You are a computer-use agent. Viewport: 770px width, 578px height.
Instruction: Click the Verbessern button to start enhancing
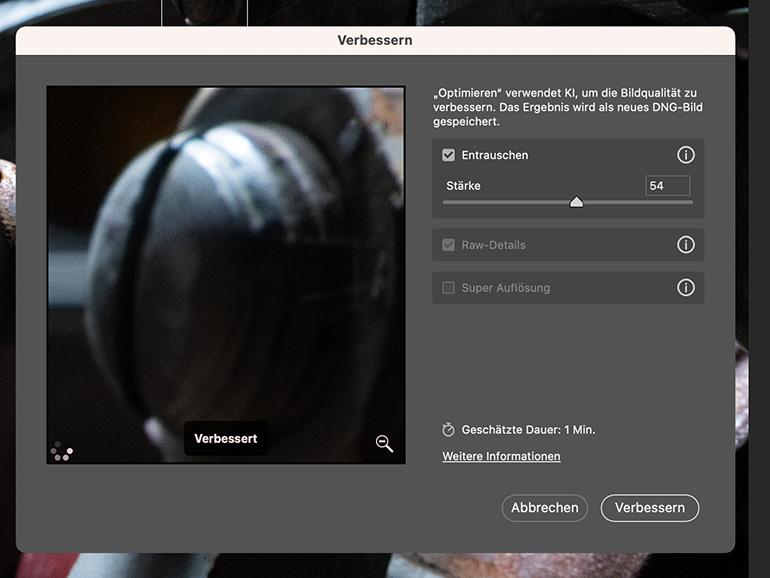pyautogui.click(x=649, y=508)
